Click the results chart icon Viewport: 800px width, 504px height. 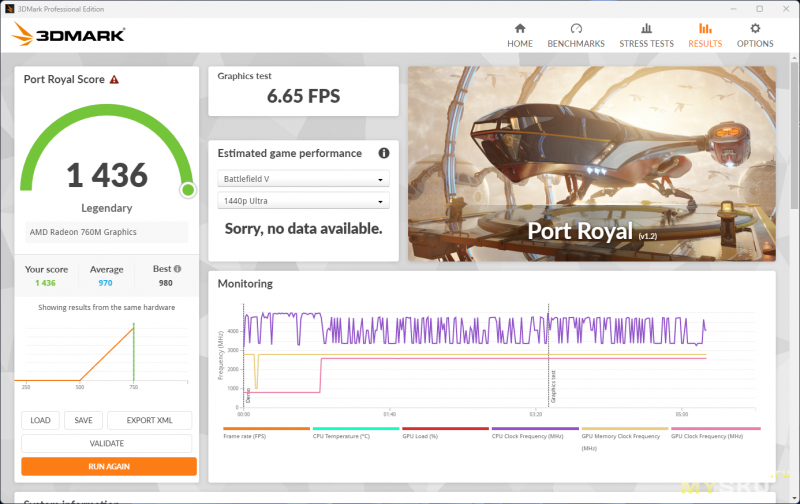(705, 28)
